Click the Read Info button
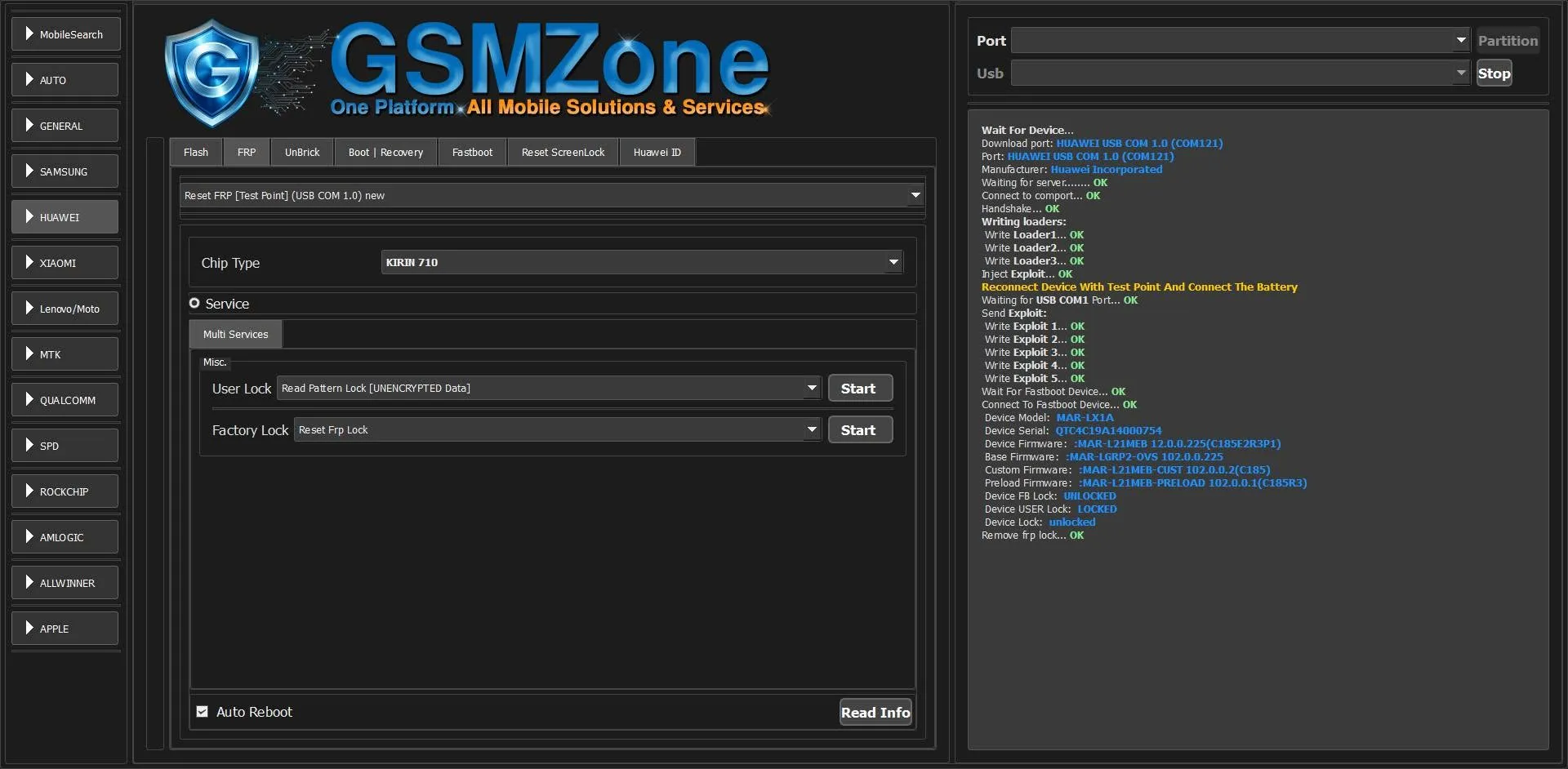 875,713
